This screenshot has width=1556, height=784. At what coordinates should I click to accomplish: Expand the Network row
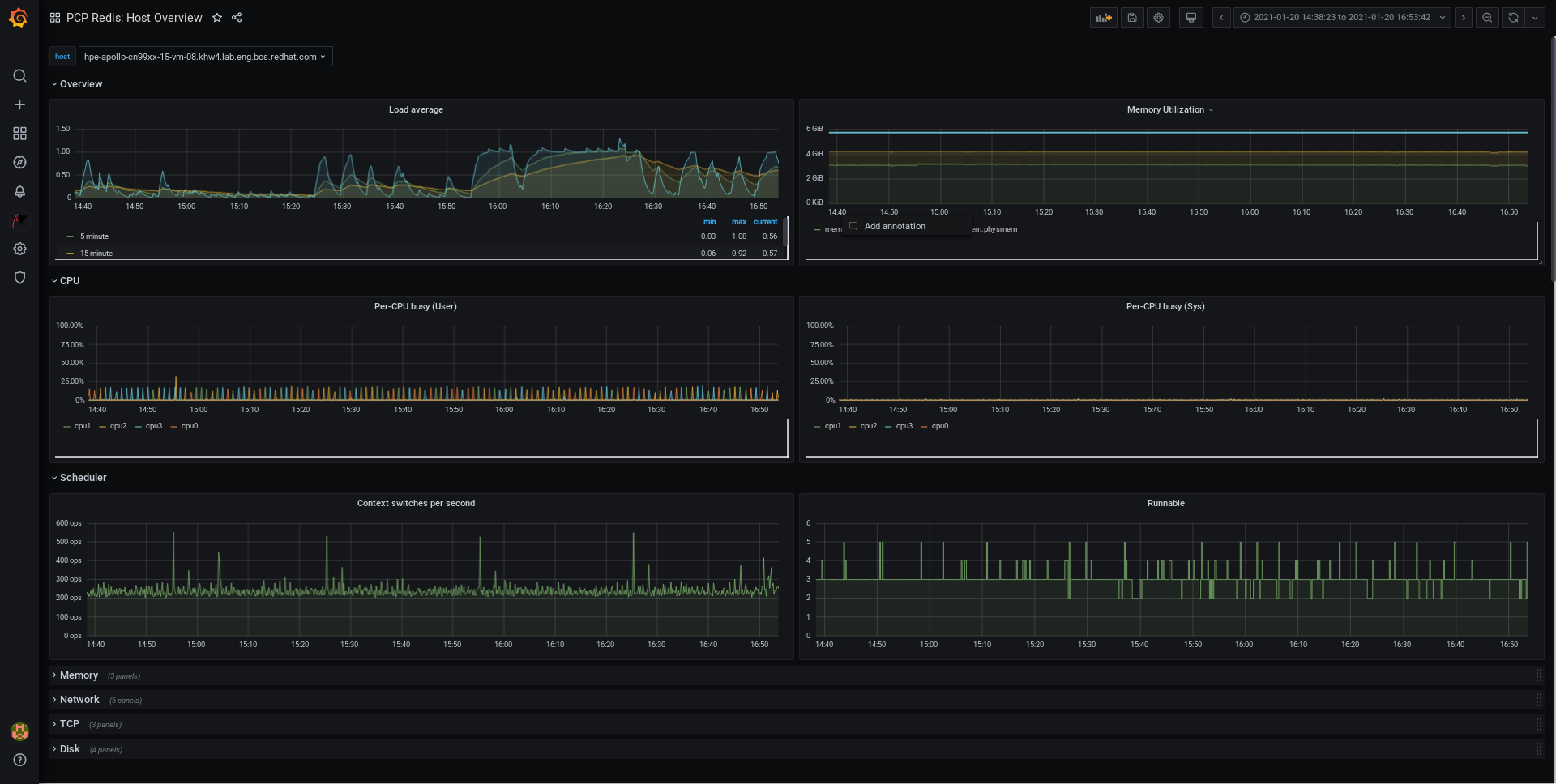click(75, 700)
